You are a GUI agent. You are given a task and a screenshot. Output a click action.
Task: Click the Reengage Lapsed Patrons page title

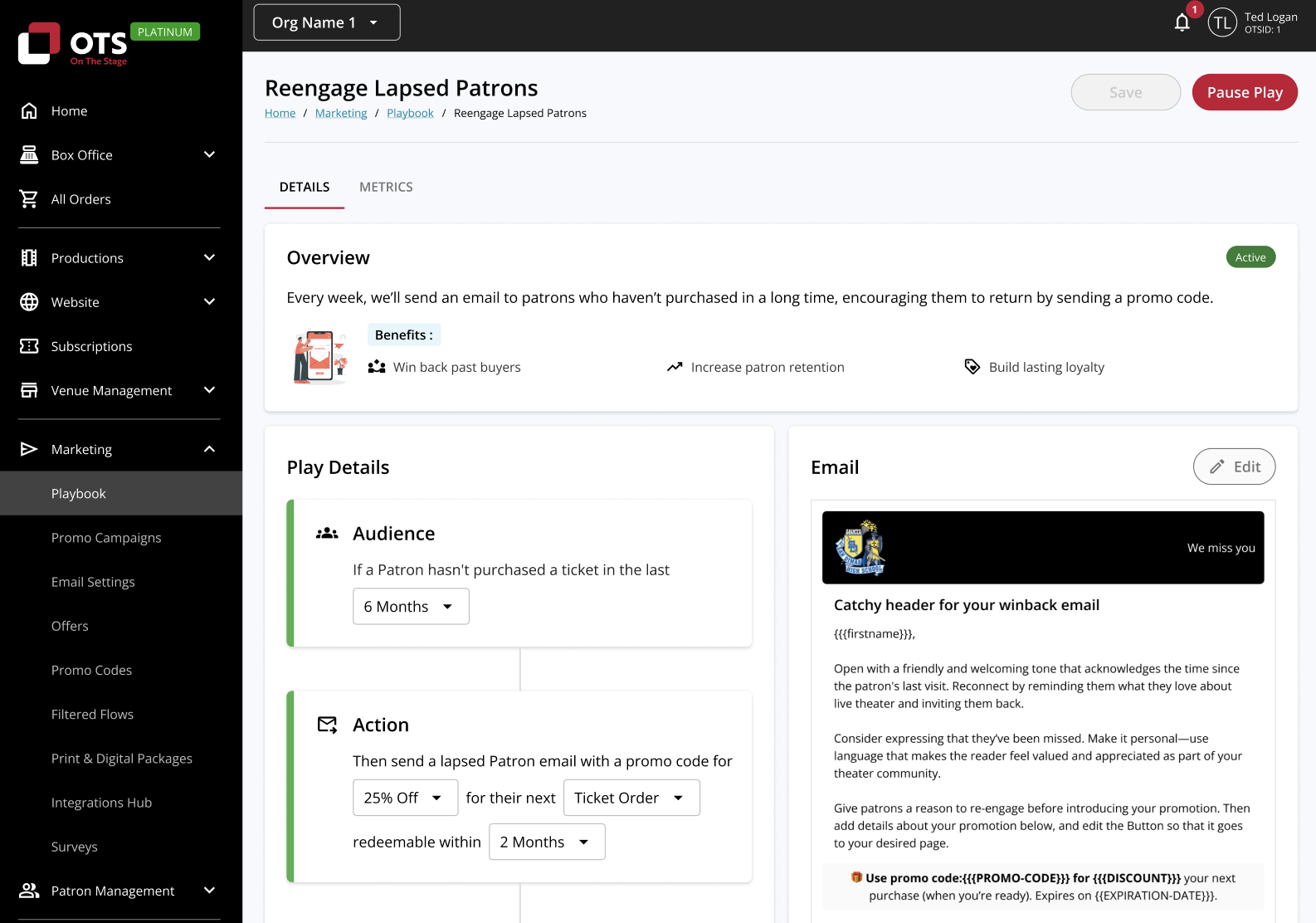401,87
